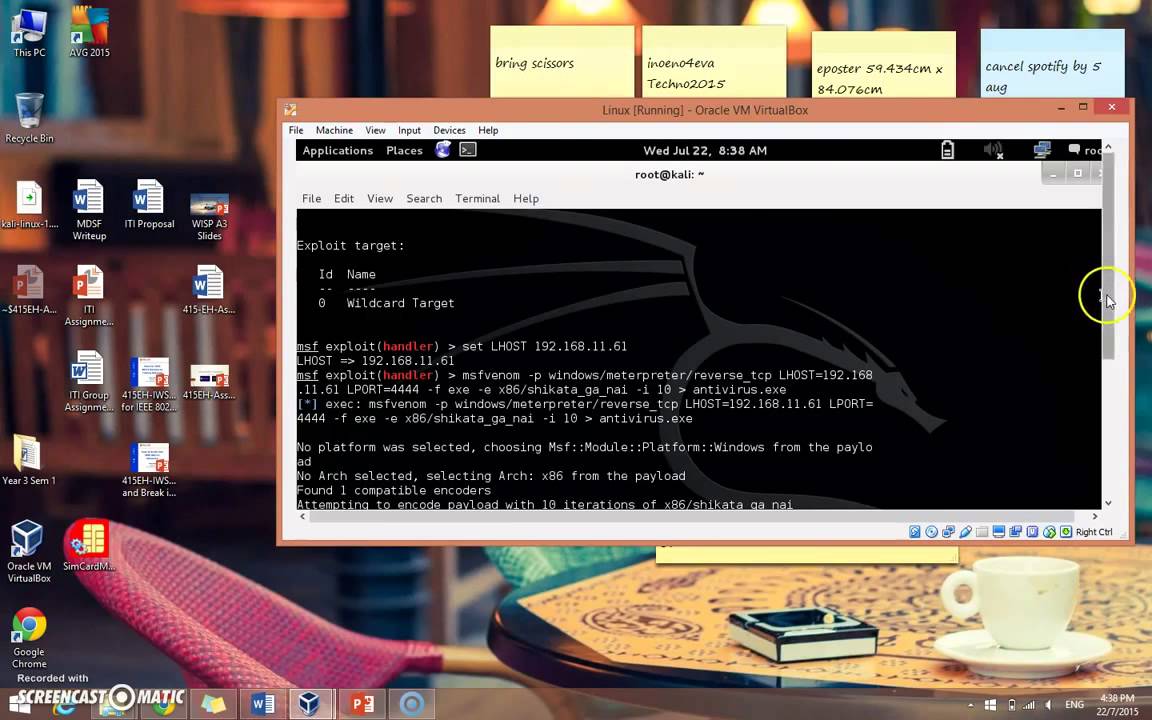Select the WISP A3 Slides PowerPoint file
Image resolution: width=1152 pixels, height=720 pixels.
pyautogui.click(x=209, y=216)
